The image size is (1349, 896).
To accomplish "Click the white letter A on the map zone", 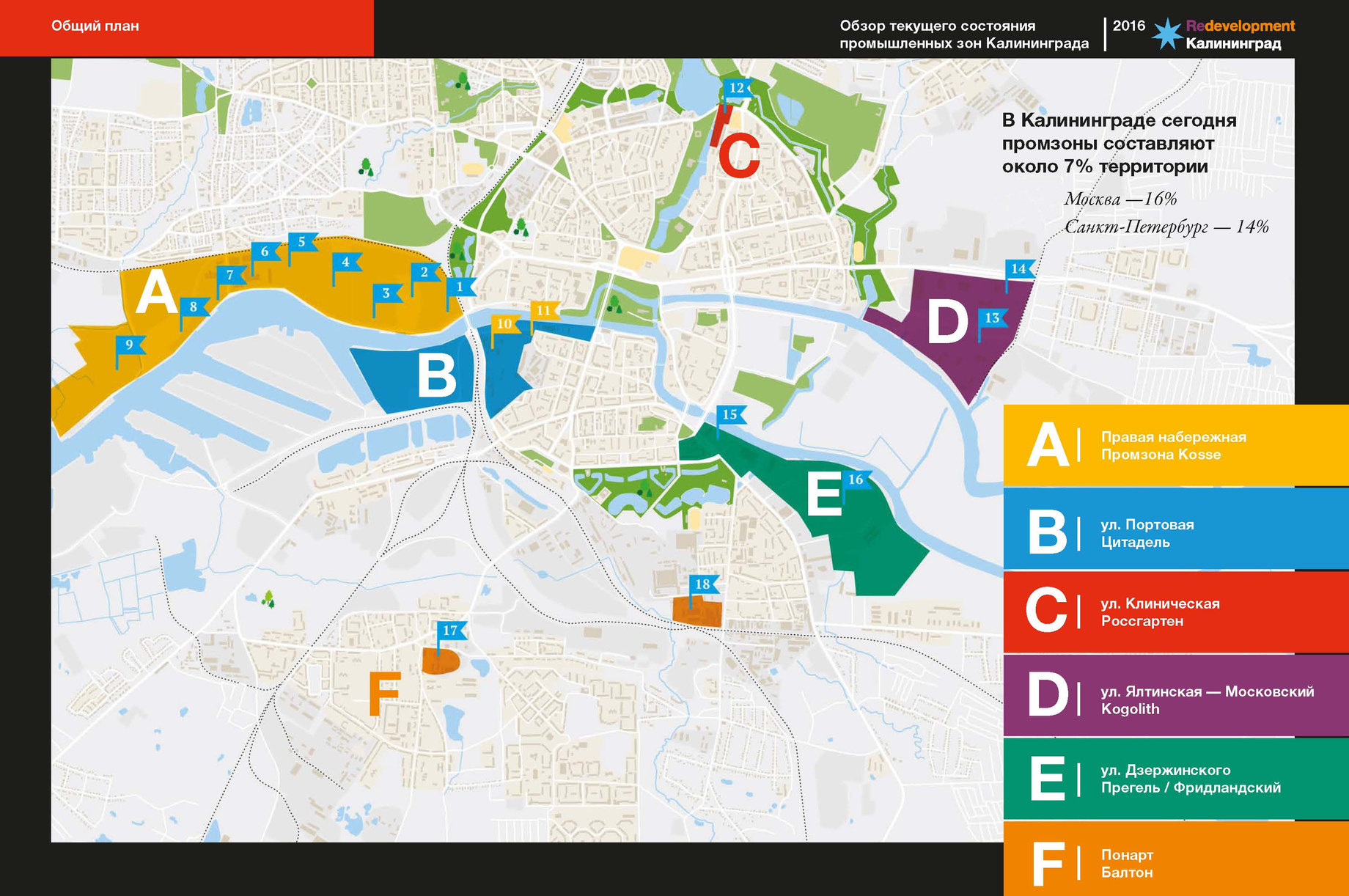I will coord(157,292).
